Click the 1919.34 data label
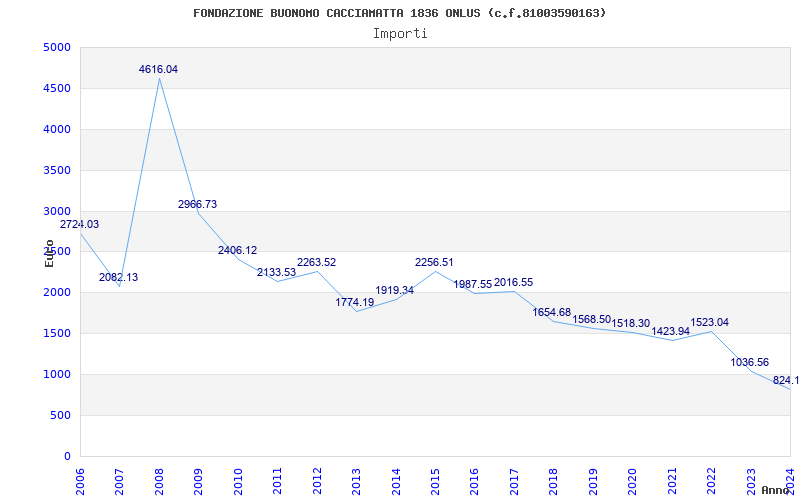The height and width of the screenshot is (500, 800). point(394,290)
